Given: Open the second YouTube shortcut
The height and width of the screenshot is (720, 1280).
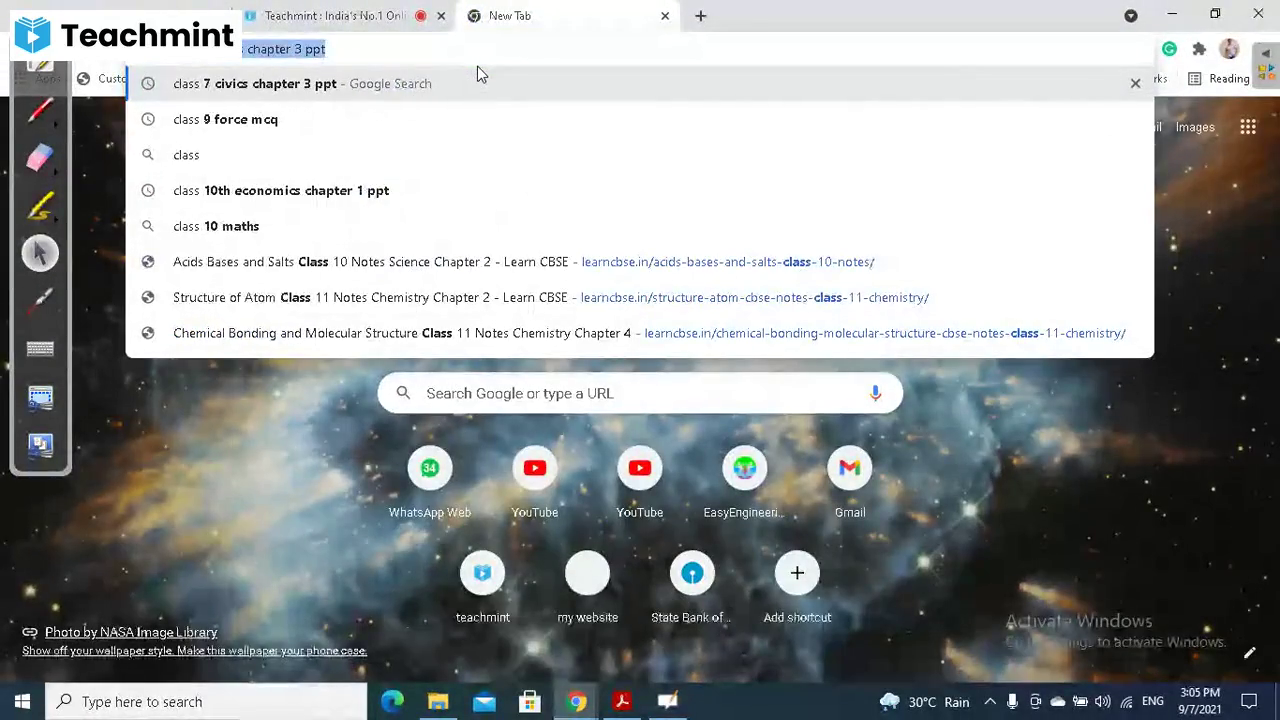Looking at the screenshot, I should [x=640, y=484].
